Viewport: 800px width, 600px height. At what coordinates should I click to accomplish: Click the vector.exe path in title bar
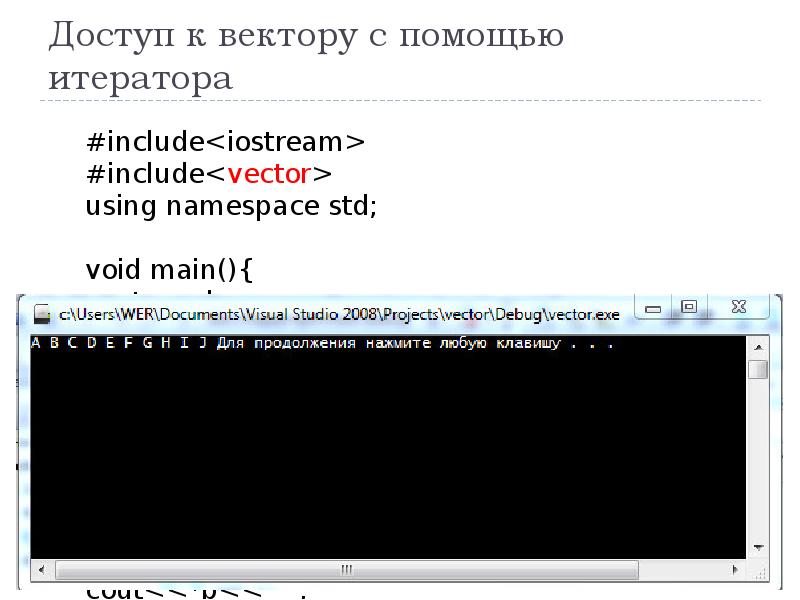coord(340,314)
